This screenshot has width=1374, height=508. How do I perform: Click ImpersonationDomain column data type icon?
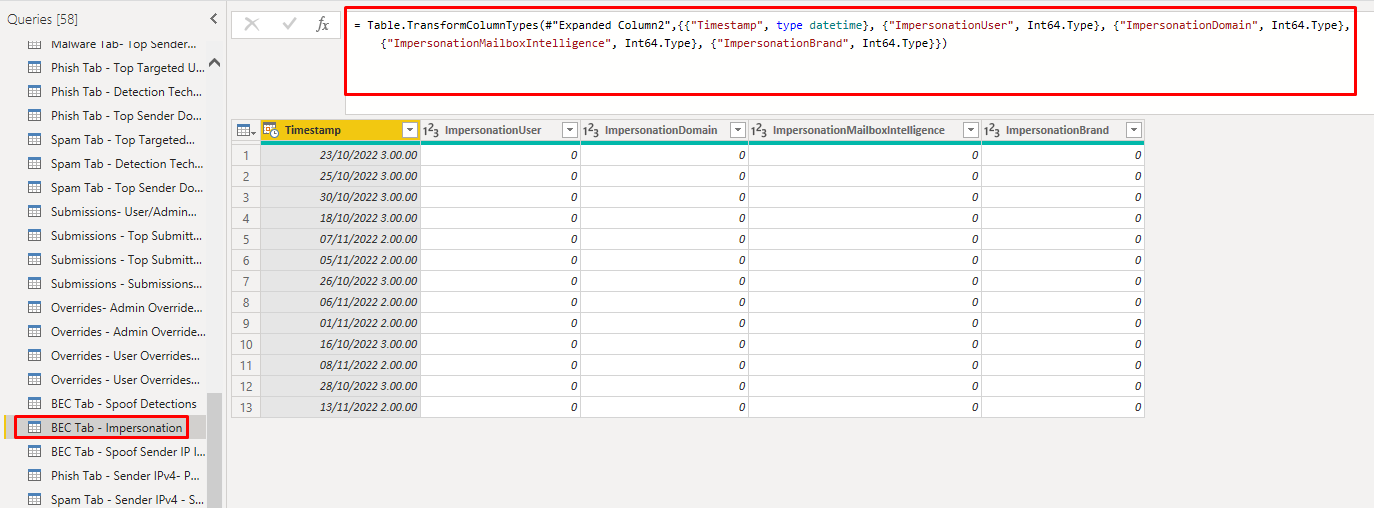pyautogui.click(x=591, y=130)
